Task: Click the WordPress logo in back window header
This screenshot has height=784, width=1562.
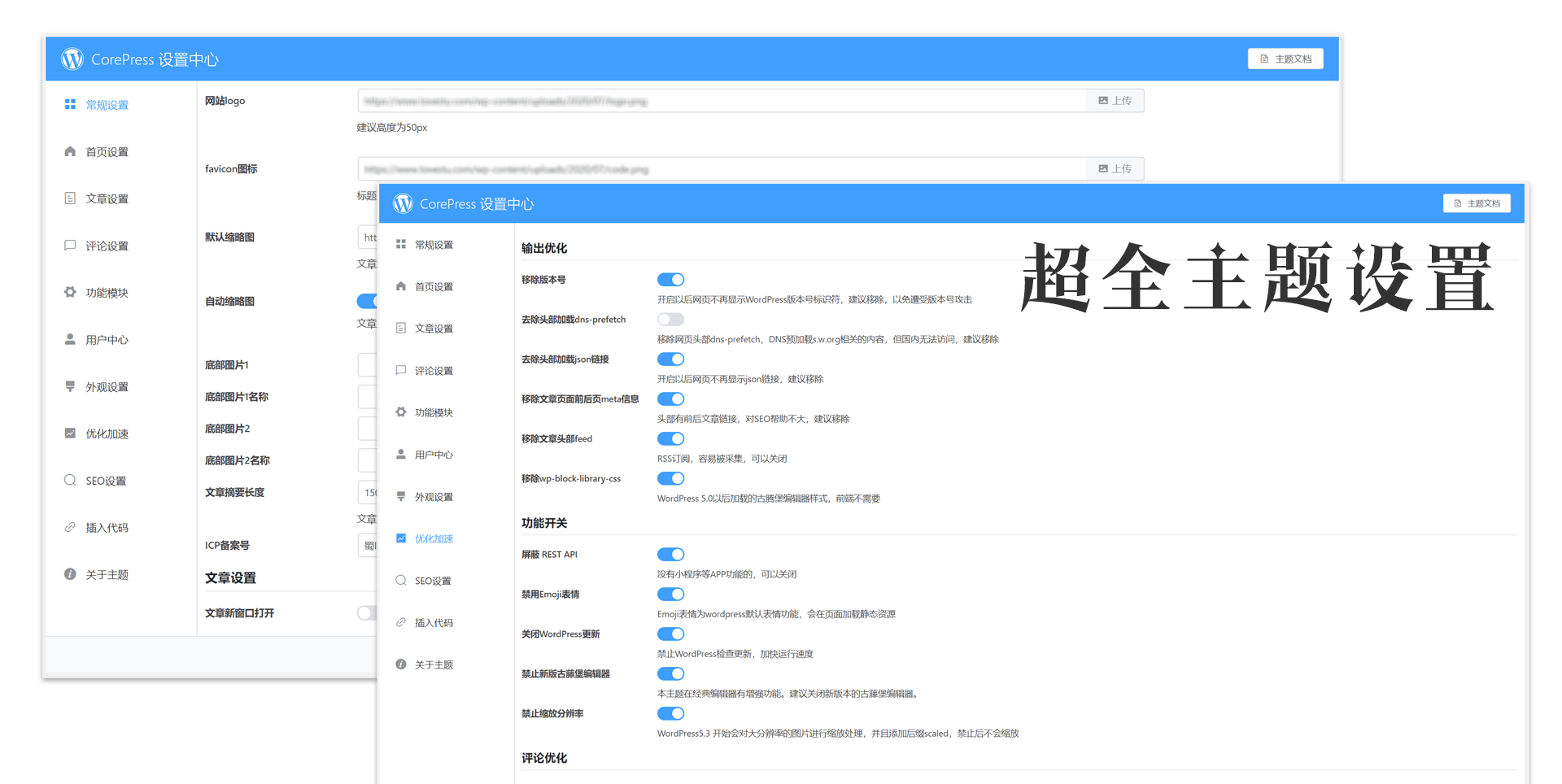Action: coord(72,59)
